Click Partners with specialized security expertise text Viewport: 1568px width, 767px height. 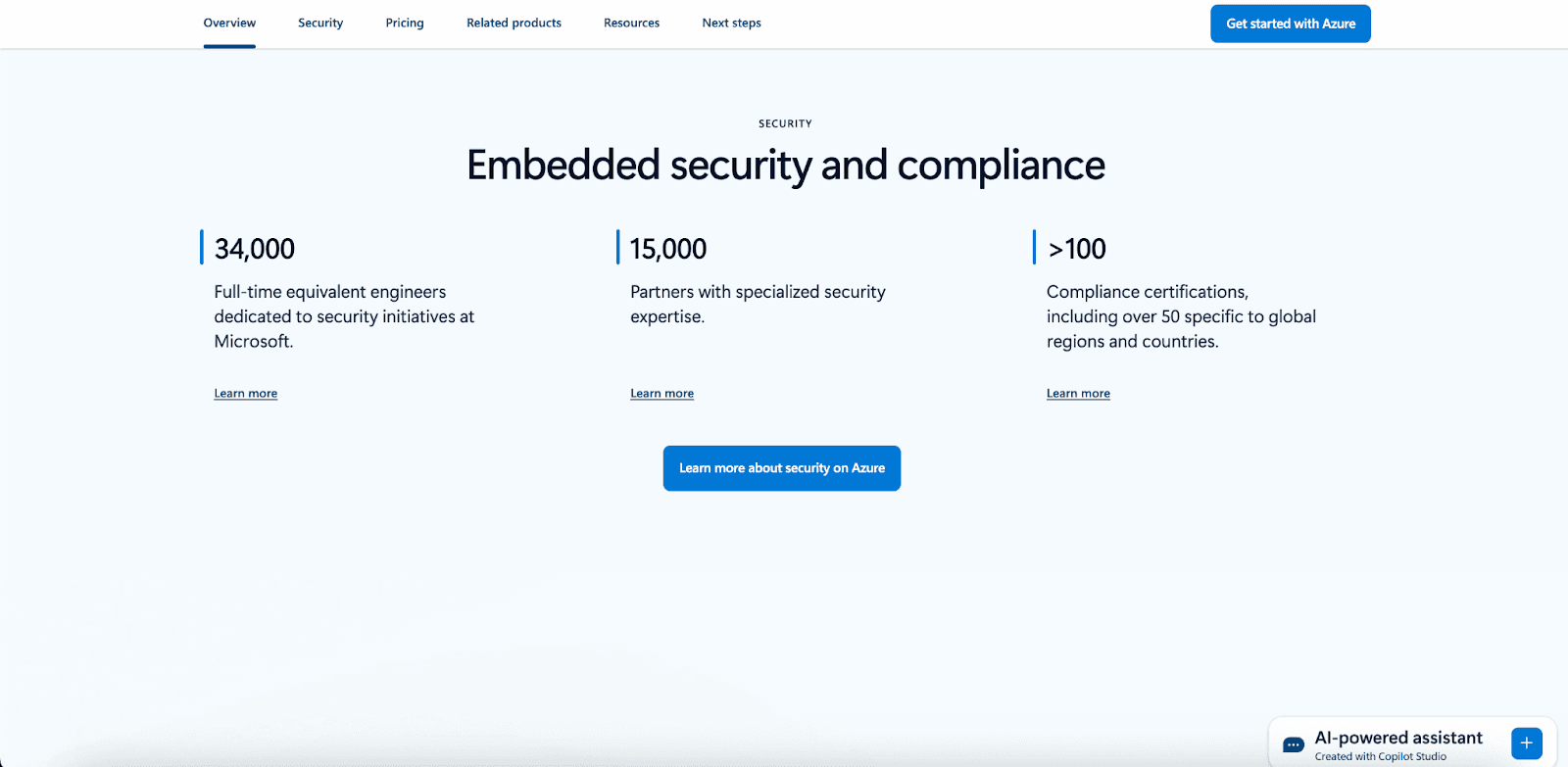pos(758,304)
